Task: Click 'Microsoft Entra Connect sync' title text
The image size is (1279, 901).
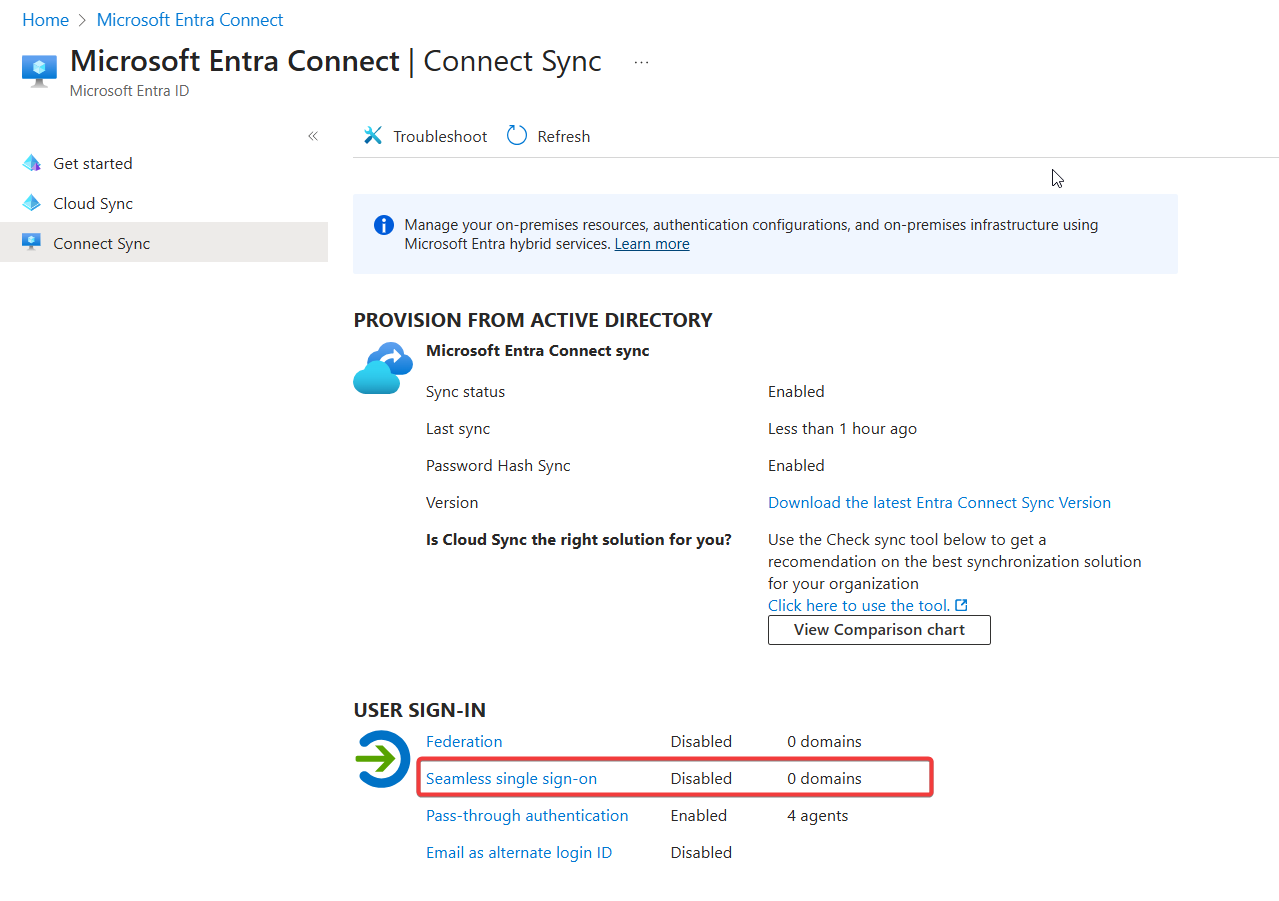Action: click(538, 350)
